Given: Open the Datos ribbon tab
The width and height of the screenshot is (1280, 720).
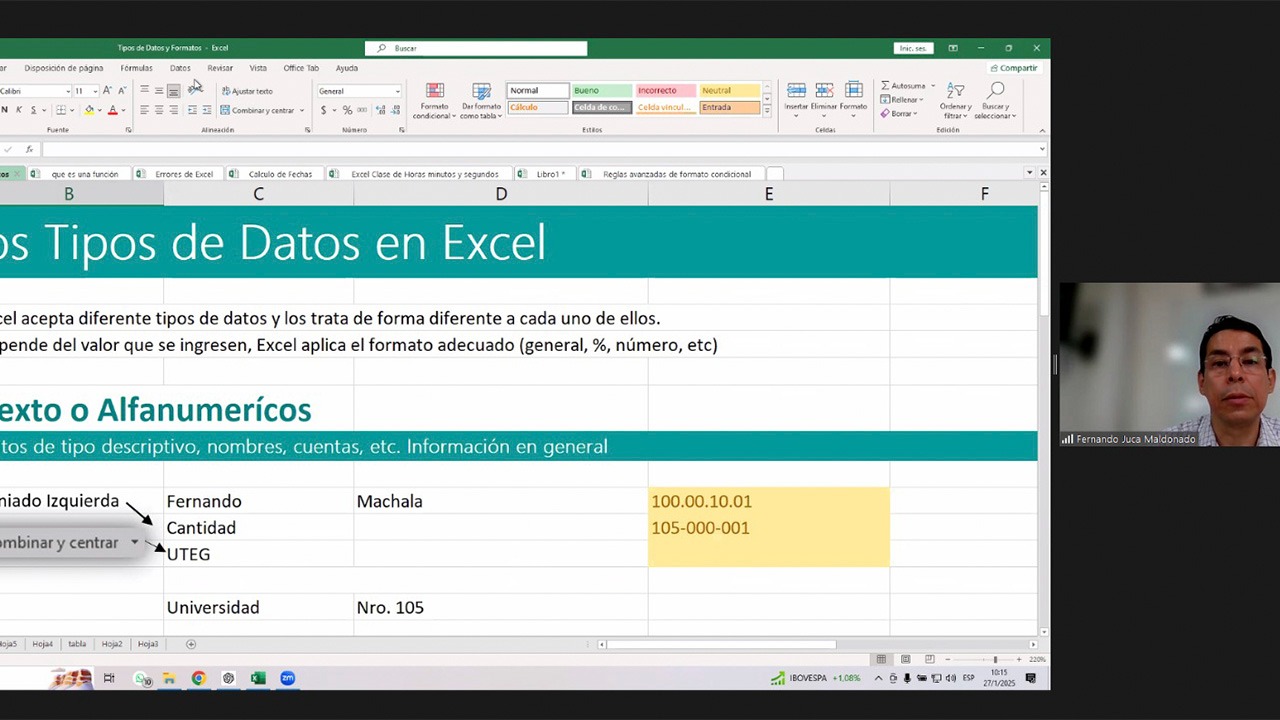Looking at the screenshot, I should click(180, 68).
